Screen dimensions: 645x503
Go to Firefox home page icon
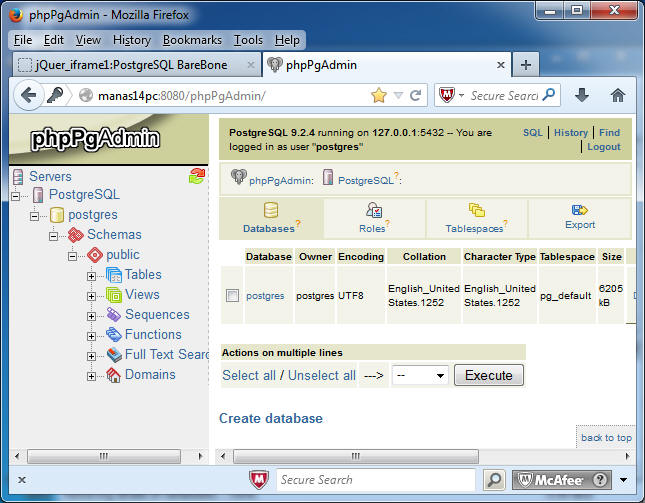pos(617,95)
